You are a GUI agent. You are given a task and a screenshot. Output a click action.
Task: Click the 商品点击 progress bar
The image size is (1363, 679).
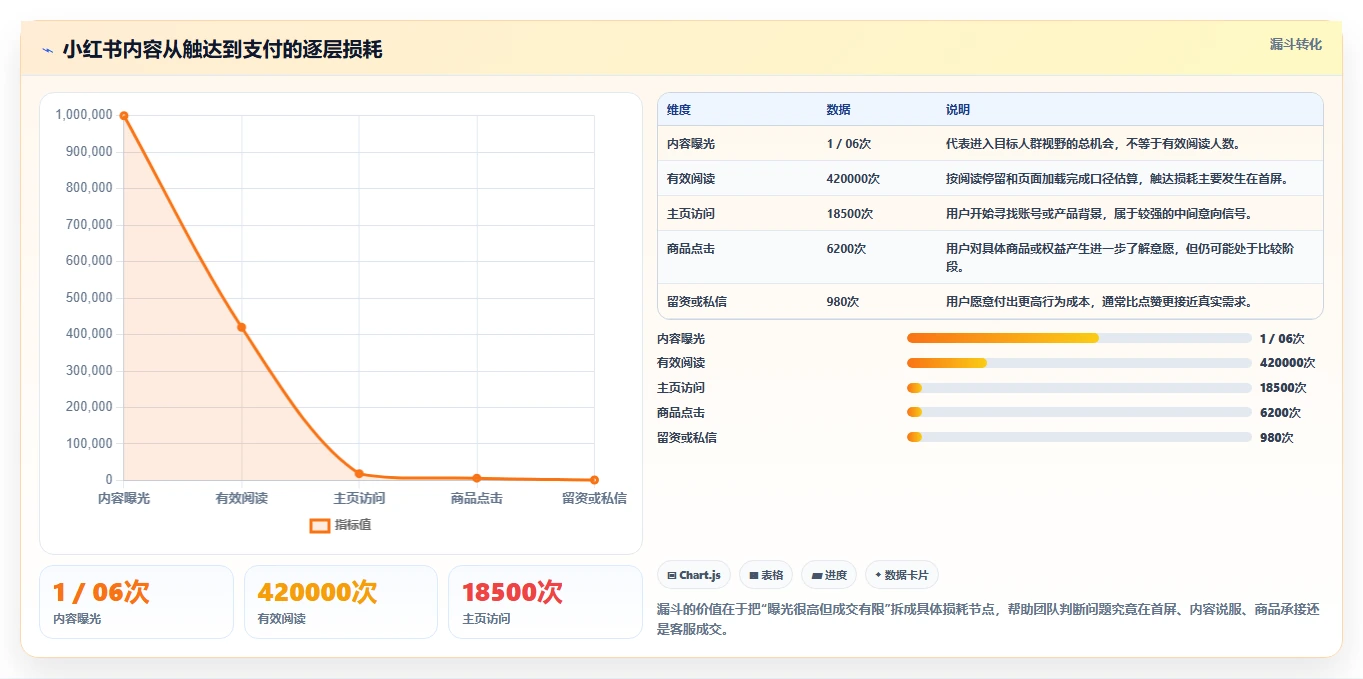pyautogui.click(x=1079, y=412)
